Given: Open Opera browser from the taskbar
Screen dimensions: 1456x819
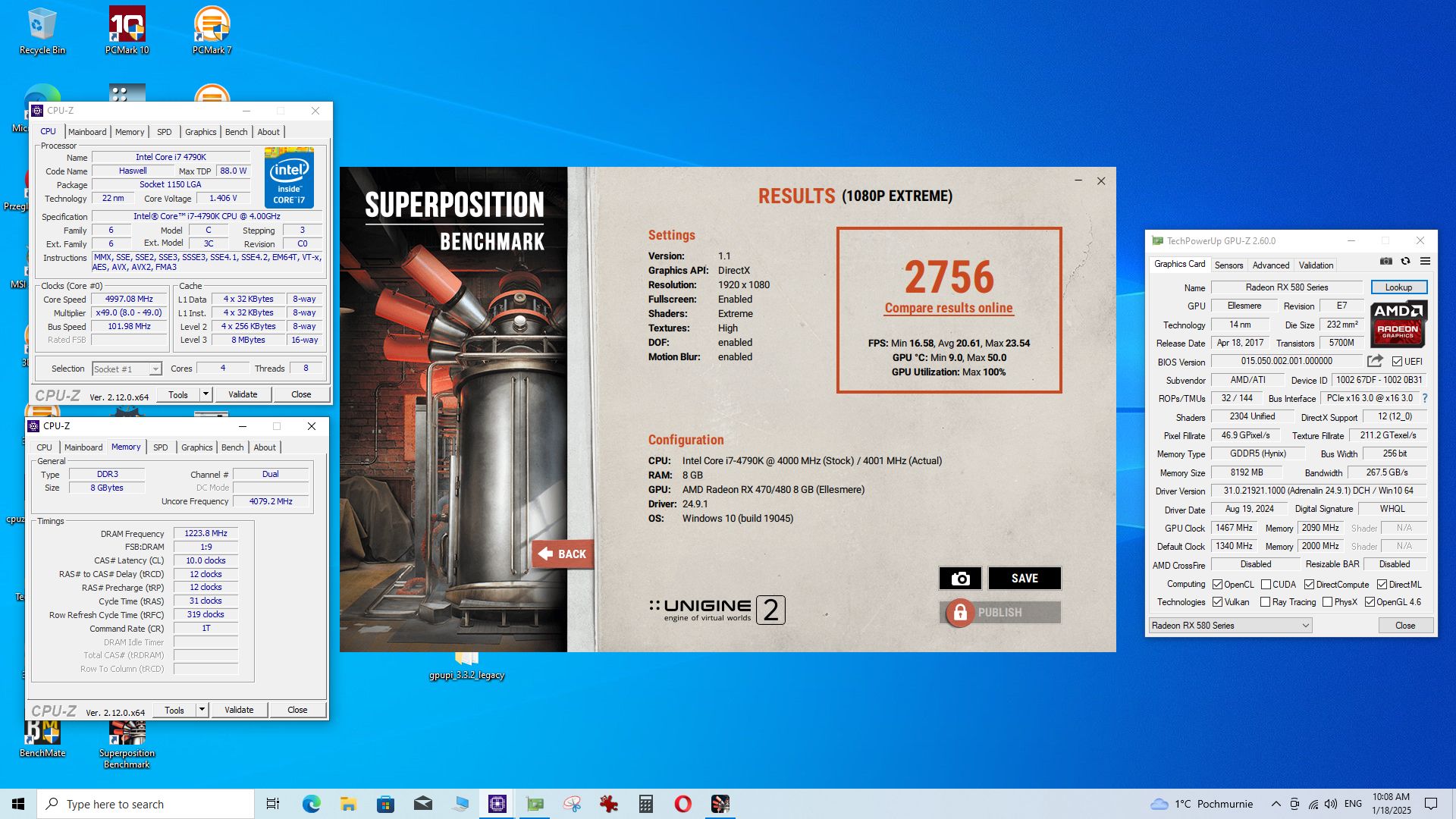Looking at the screenshot, I should 683,804.
